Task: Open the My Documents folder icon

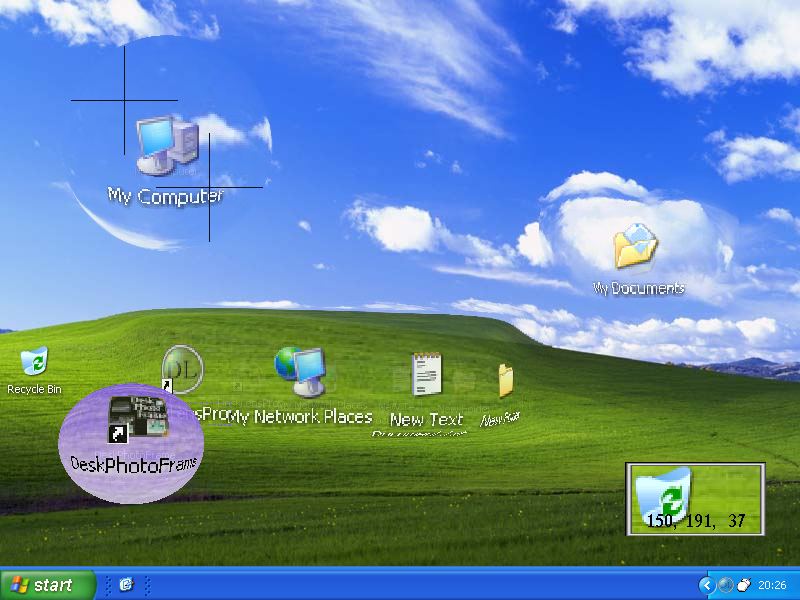Action: (x=636, y=248)
